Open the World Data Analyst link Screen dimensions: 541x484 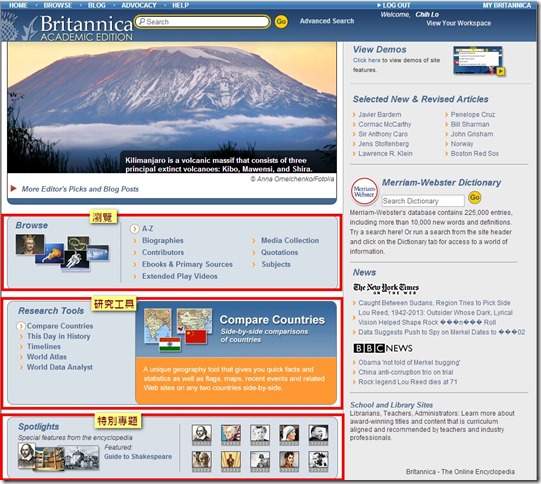[60, 367]
